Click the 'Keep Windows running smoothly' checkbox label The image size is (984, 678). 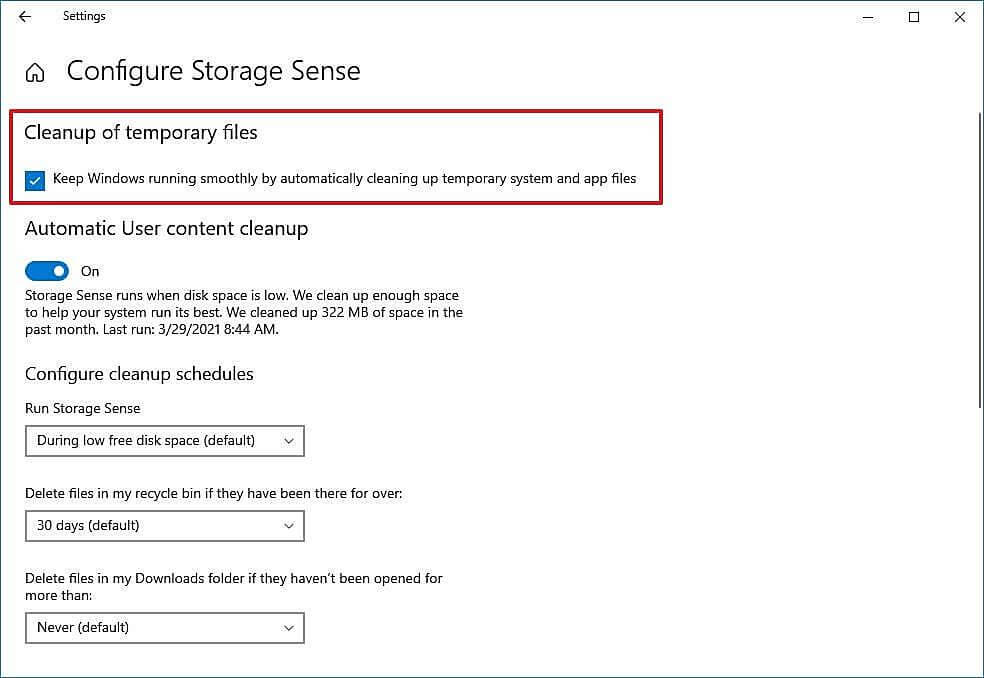coord(344,179)
